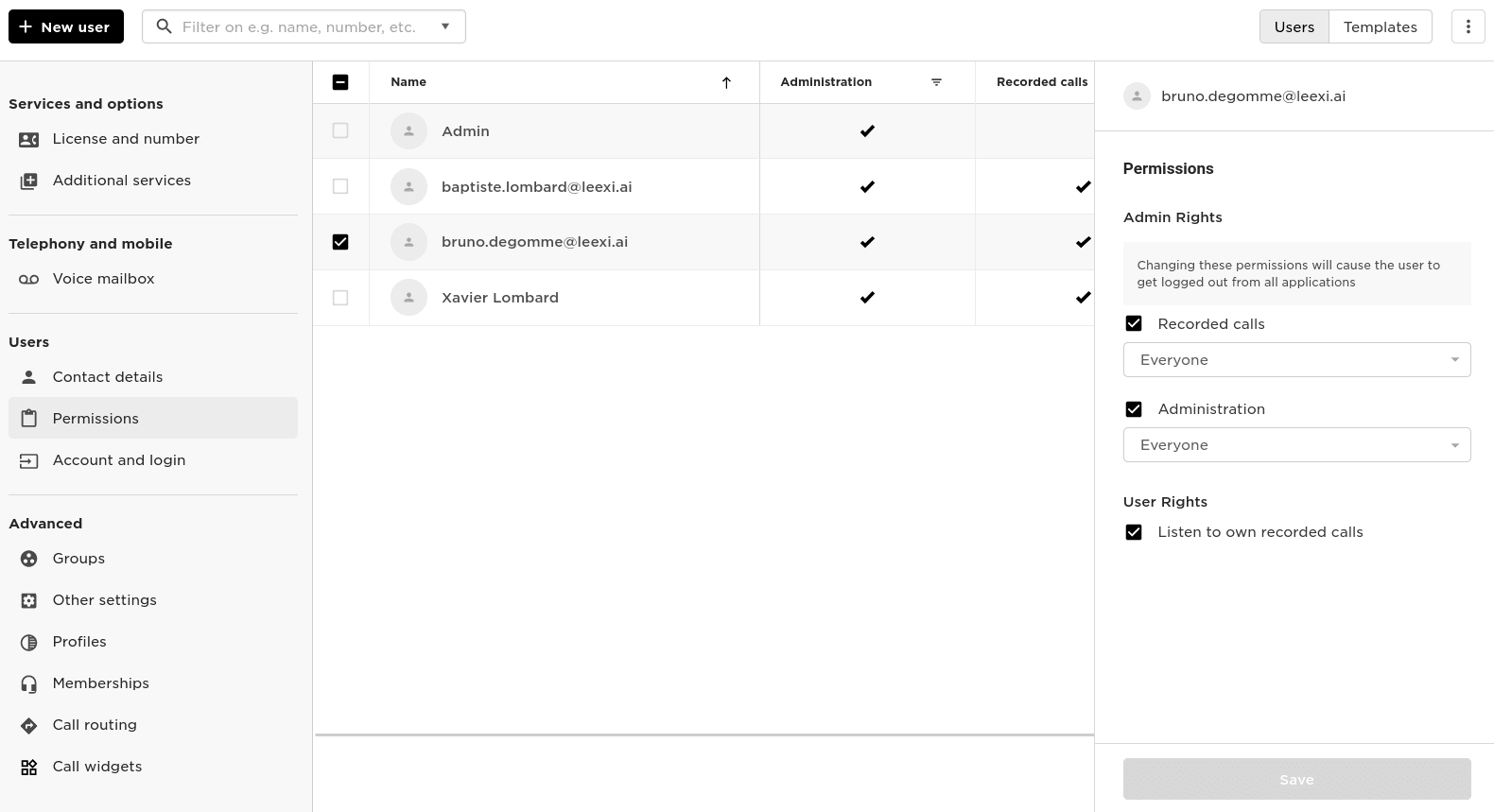Select Contact details in sidebar
1494x812 pixels.
click(x=108, y=377)
